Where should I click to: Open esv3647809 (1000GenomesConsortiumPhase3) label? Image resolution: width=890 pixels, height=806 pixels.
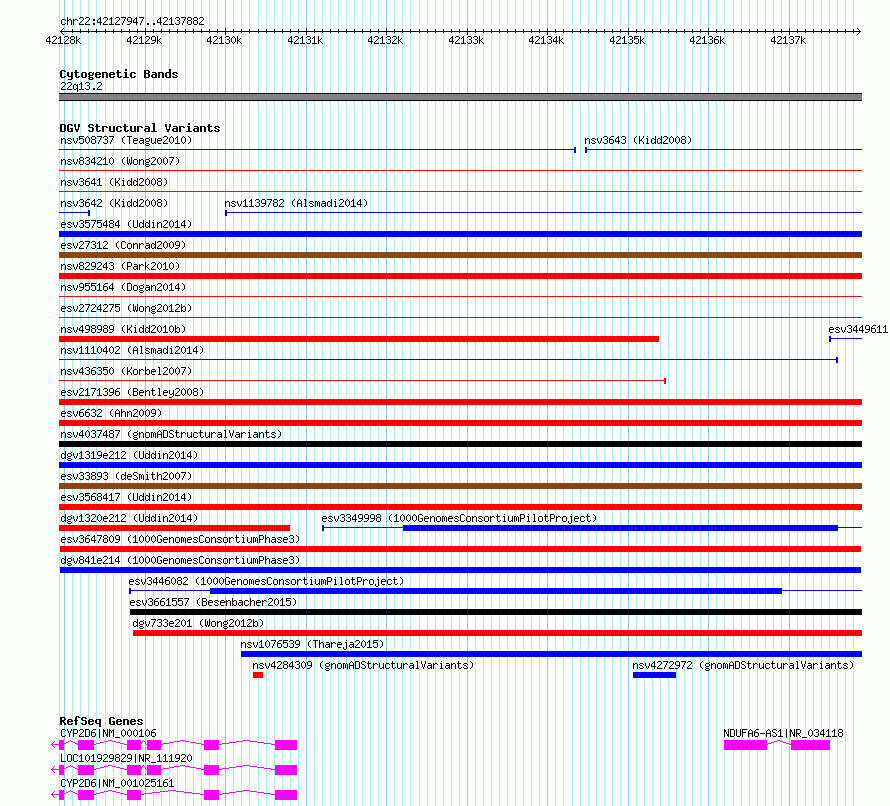[180, 539]
